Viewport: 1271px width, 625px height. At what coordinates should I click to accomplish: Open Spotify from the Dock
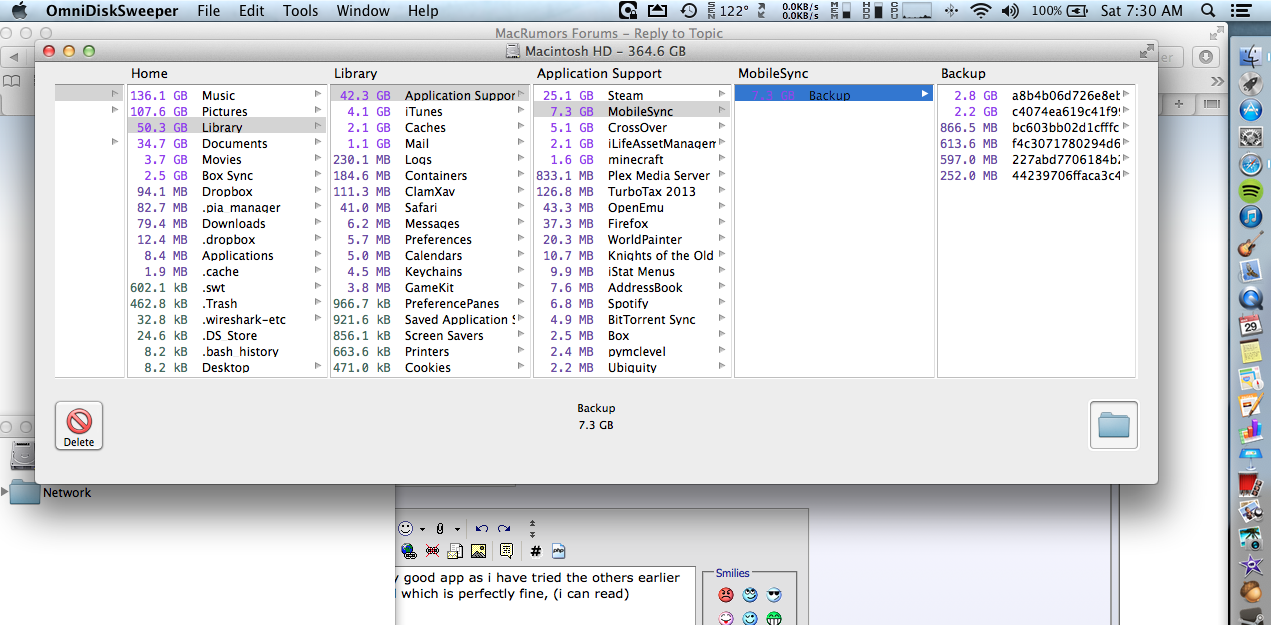[x=1250, y=191]
